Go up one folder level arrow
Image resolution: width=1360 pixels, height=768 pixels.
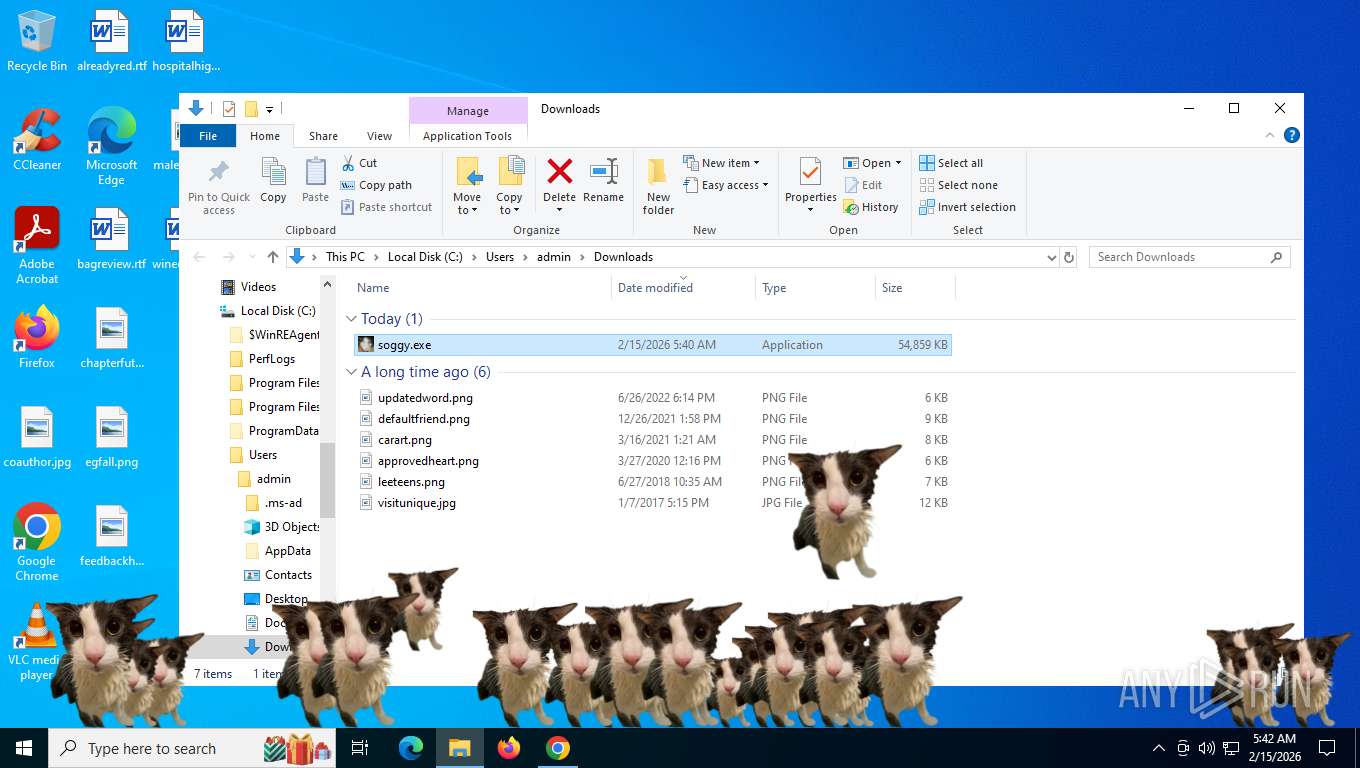[x=273, y=257]
